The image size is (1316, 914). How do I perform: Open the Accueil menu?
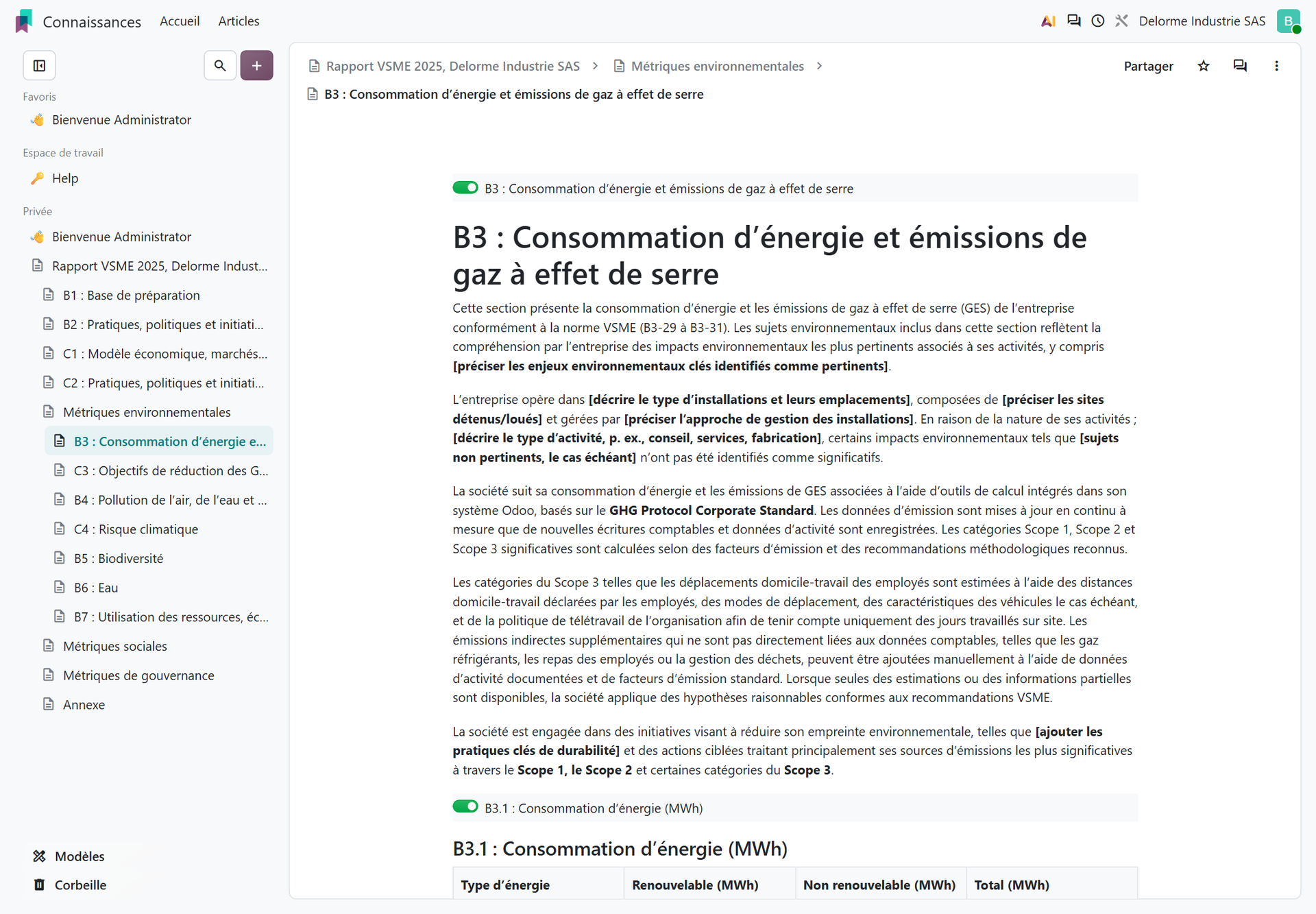tap(180, 21)
